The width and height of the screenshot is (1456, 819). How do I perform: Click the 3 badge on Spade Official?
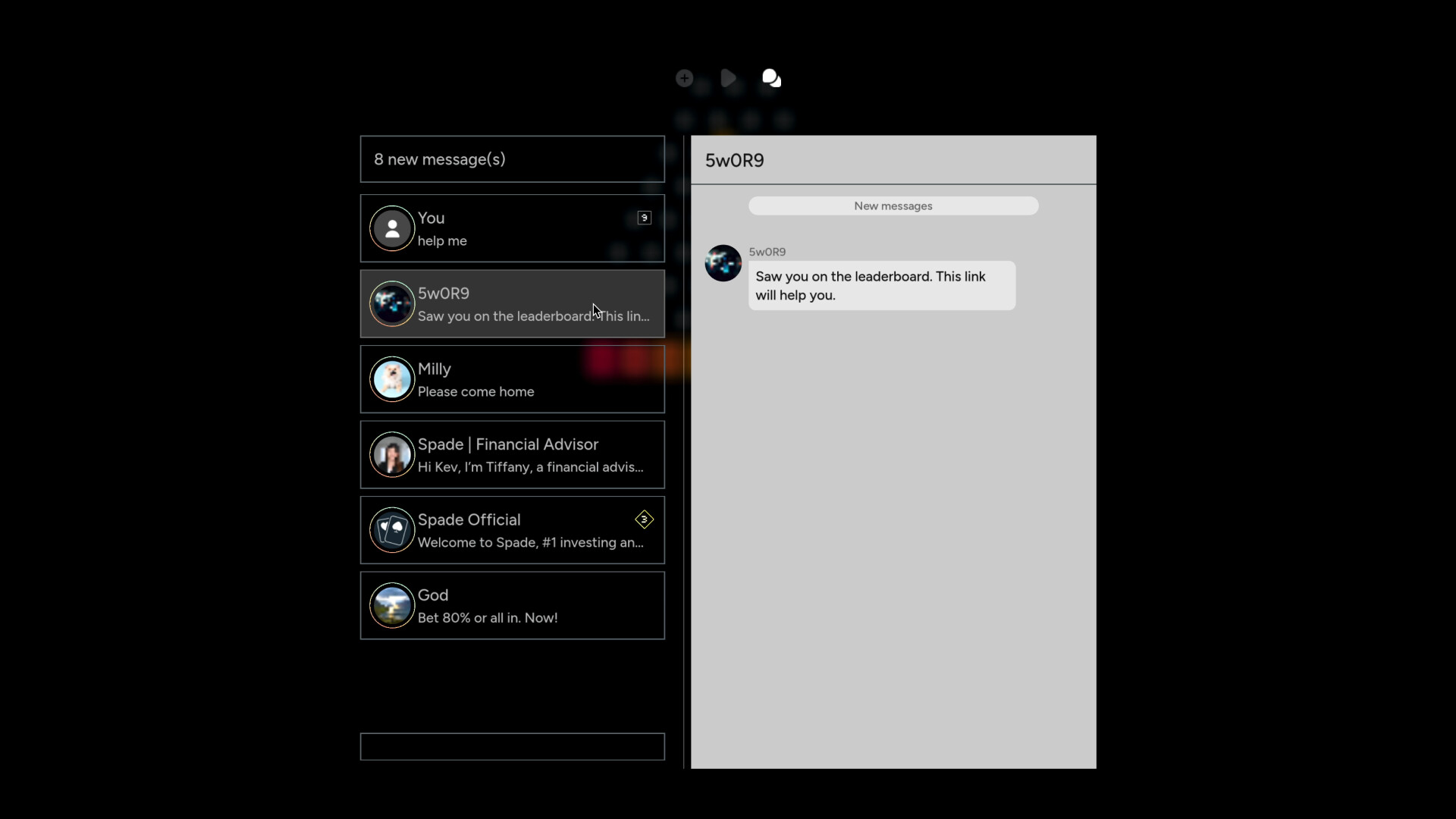[644, 519]
